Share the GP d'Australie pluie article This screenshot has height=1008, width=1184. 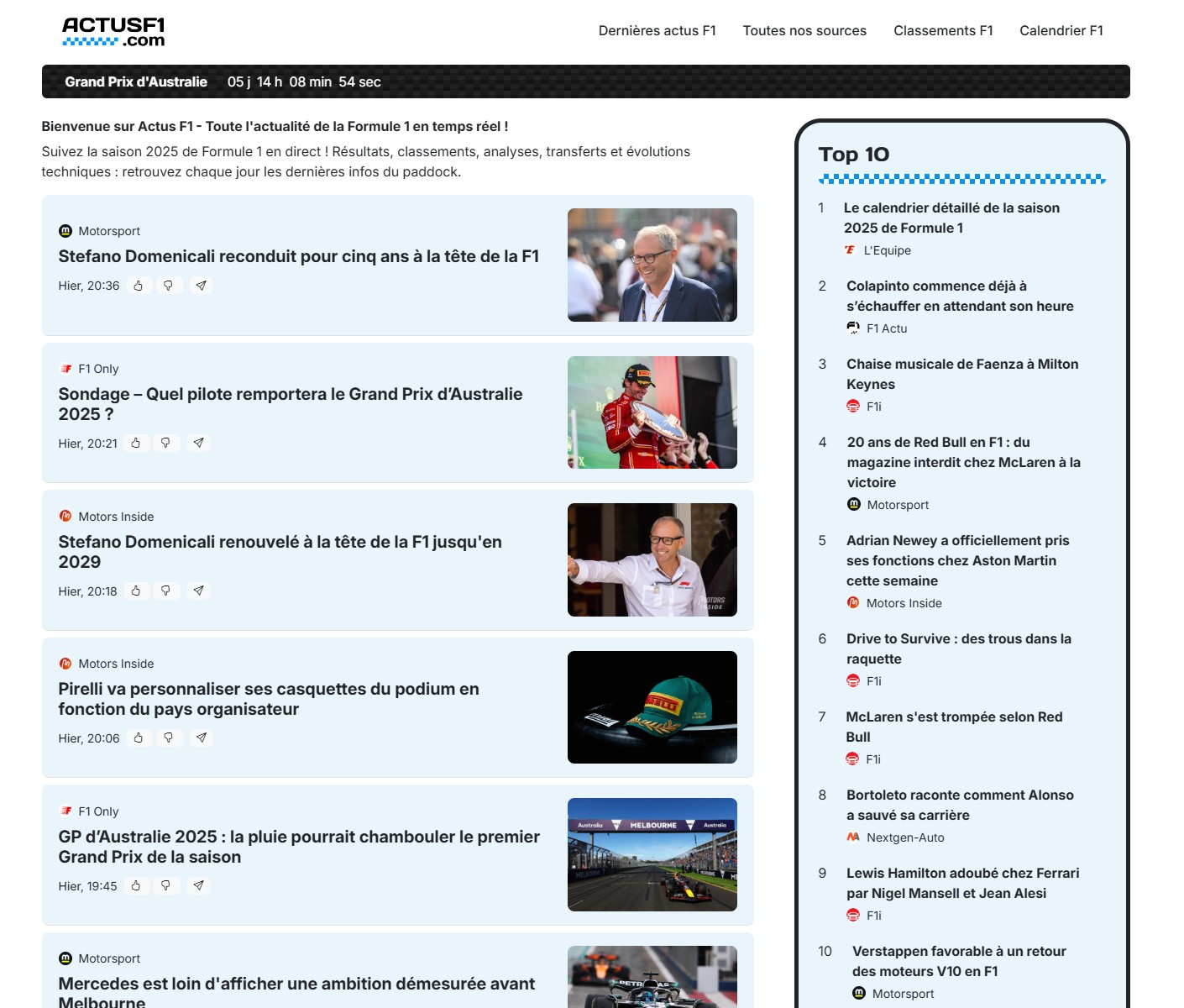click(x=198, y=885)
